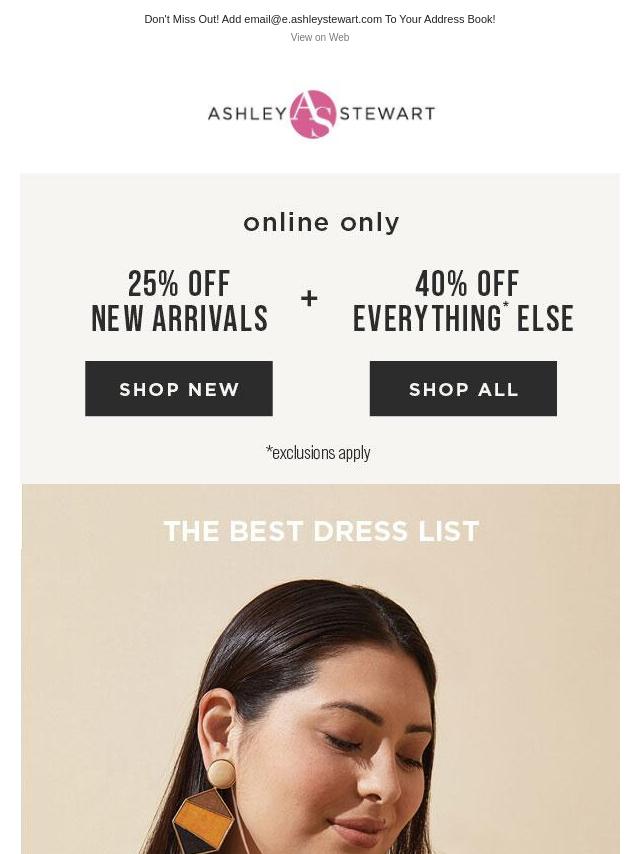Click THE BEST DRESS LIST banner title

321,531
